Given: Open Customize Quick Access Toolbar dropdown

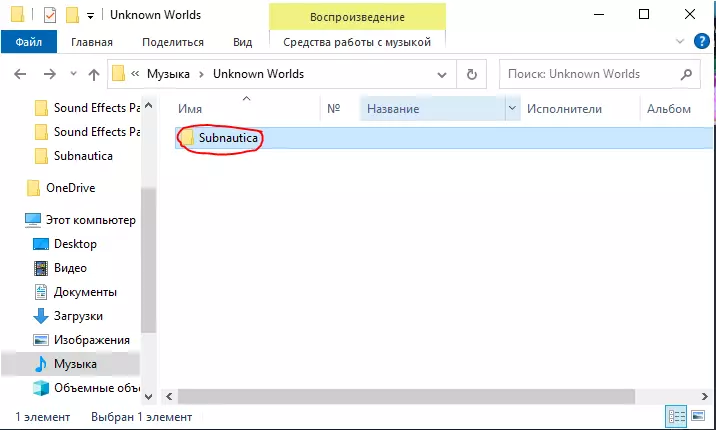Looking at the screenshot, I should 90,16.
